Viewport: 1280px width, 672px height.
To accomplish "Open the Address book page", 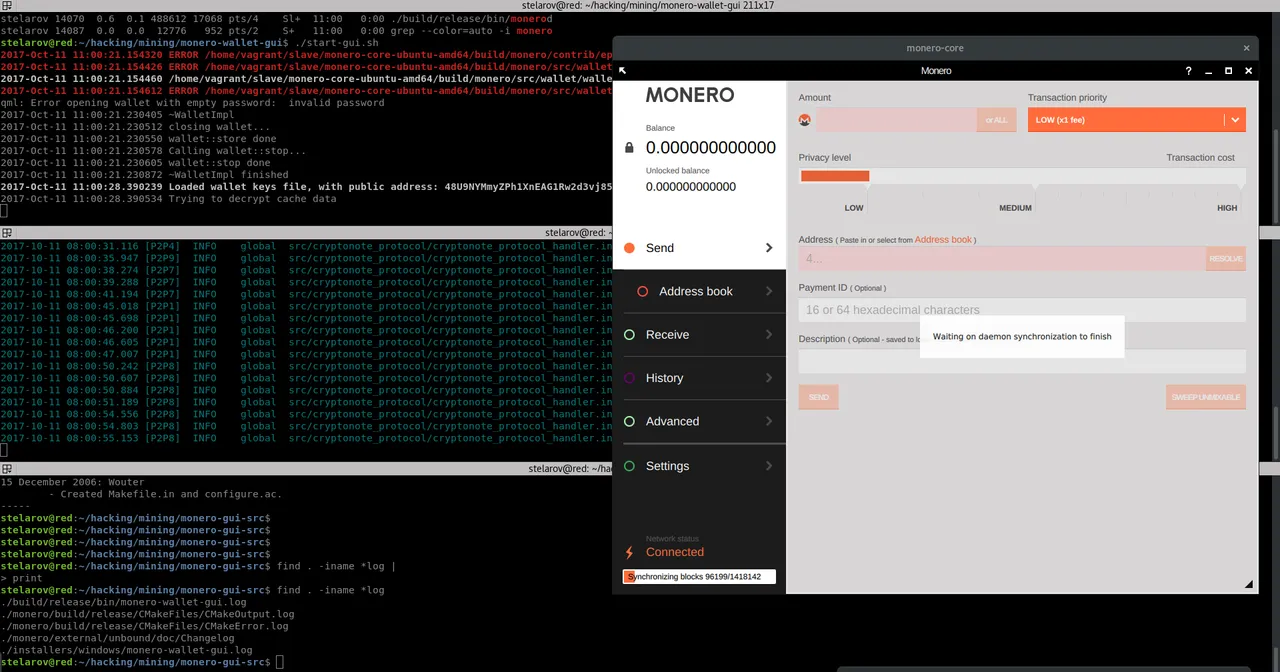I will tap(699, 291).
